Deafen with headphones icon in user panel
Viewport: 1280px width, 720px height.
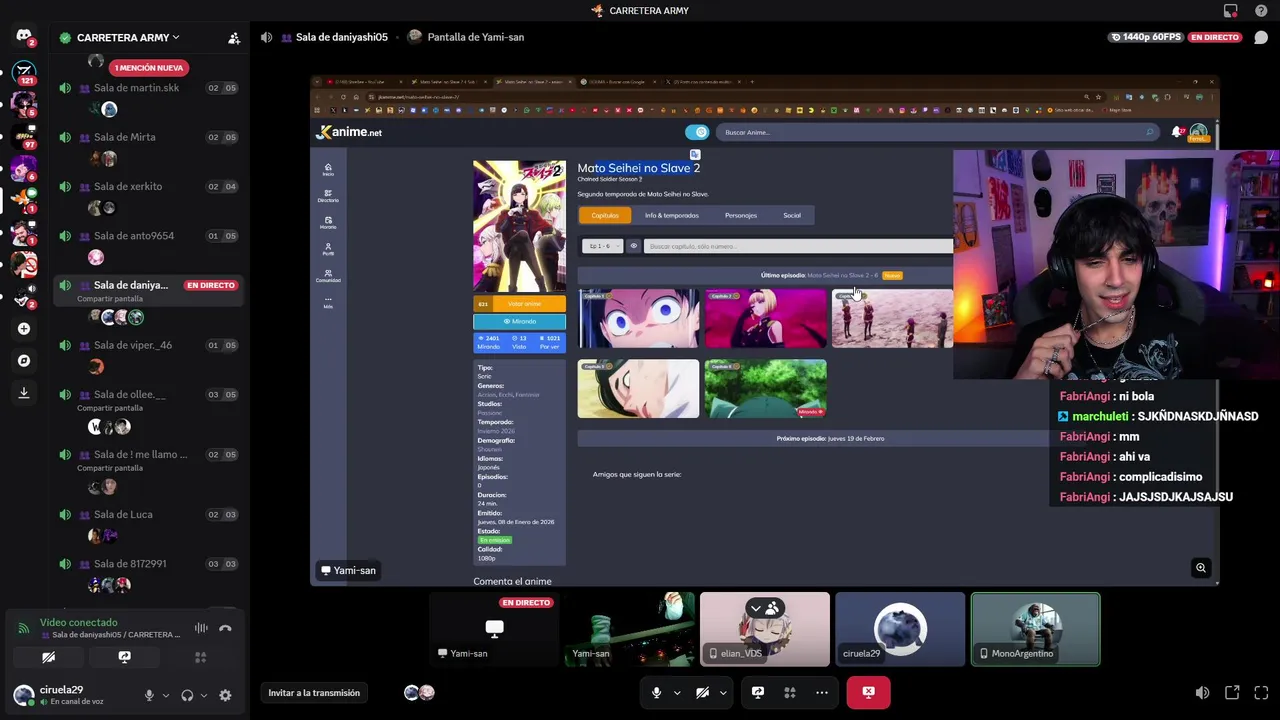(187, 695)
